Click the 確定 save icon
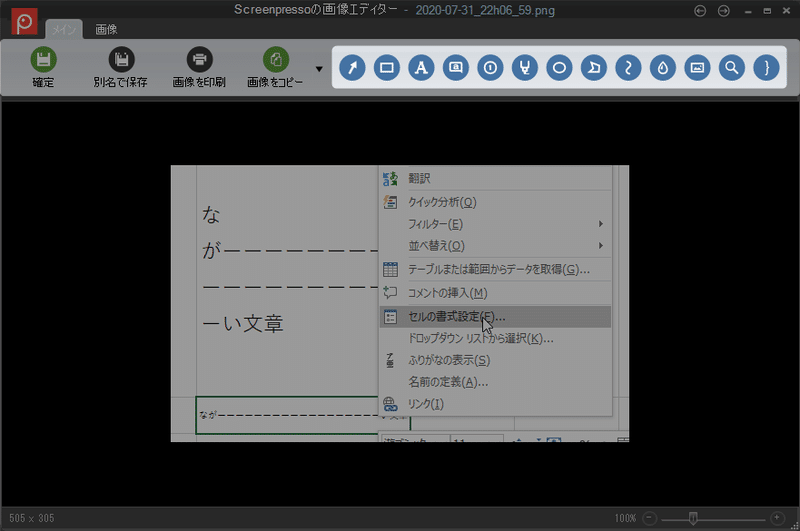The image size is (800, 531). point(43,60)
